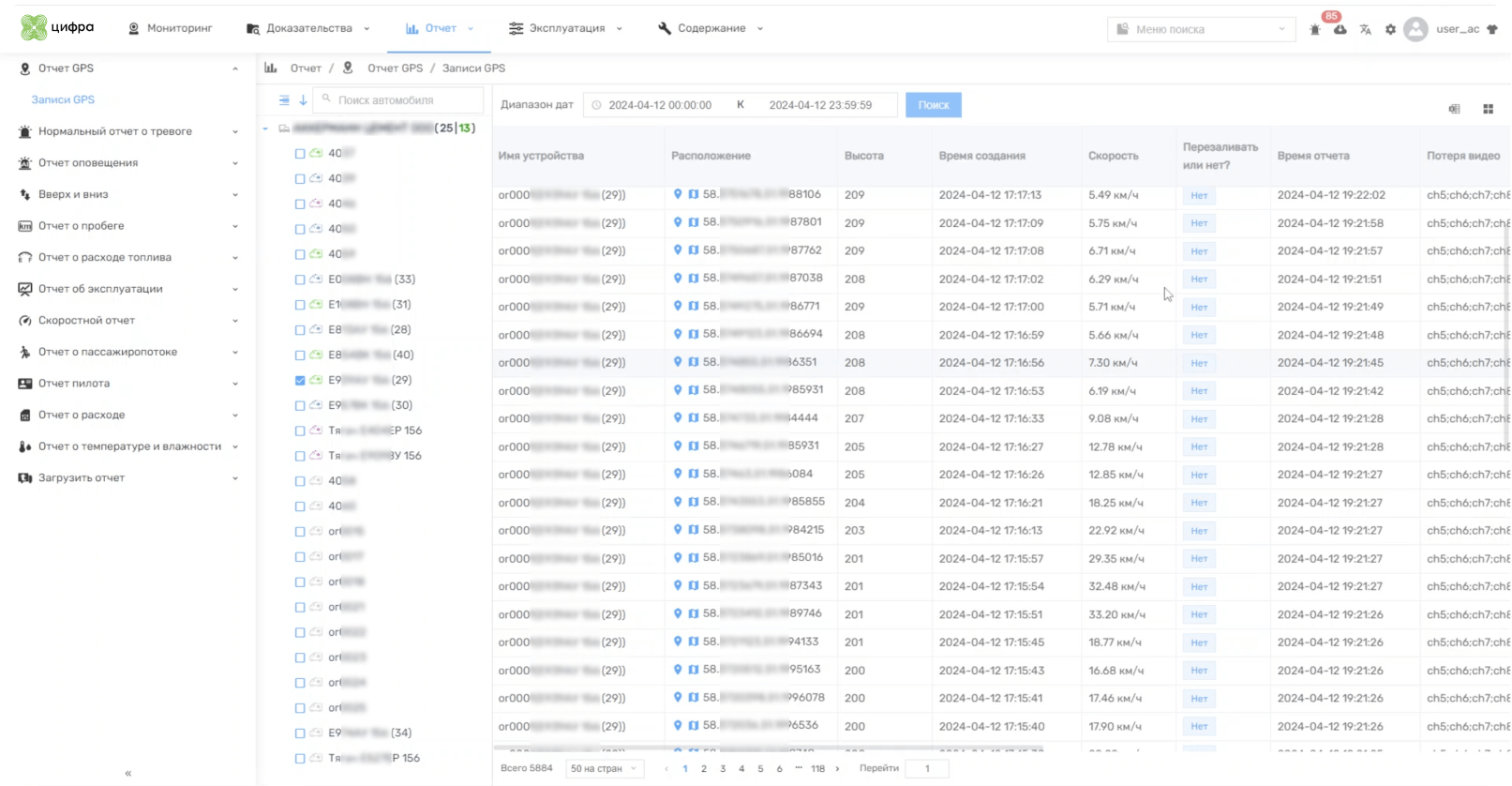Viewport: 1512px width, 786px height.
Task: Open the Мониторинг menu
Action: coord(170,28)
